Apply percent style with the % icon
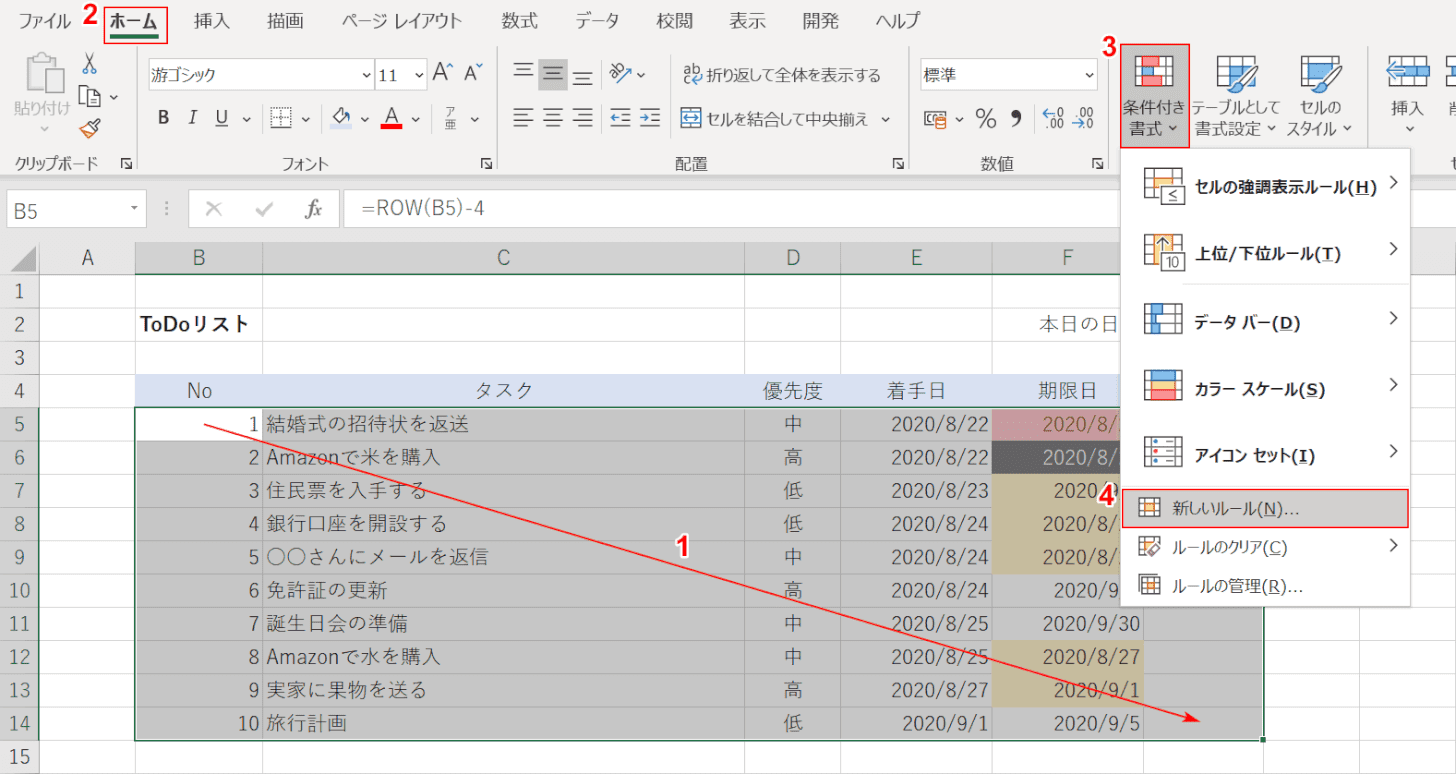 click(986, 119)
